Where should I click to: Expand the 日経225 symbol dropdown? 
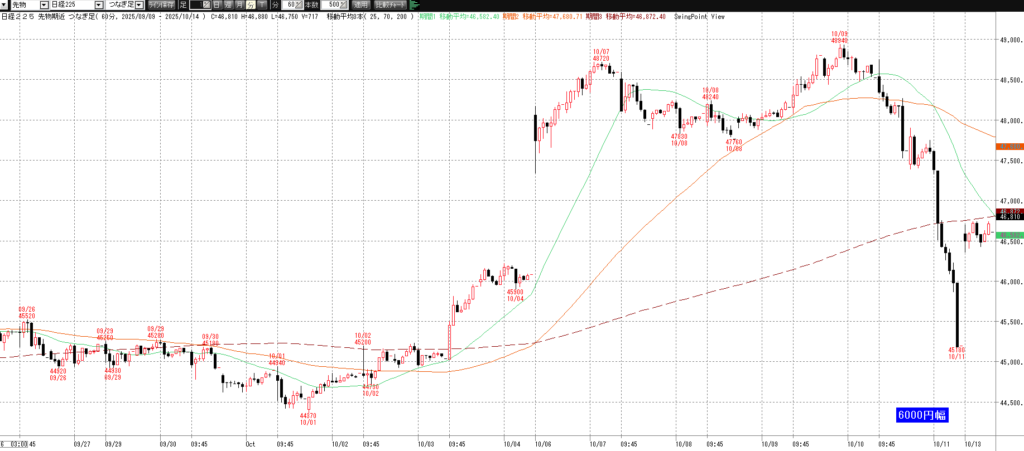[x=98, y=5]
